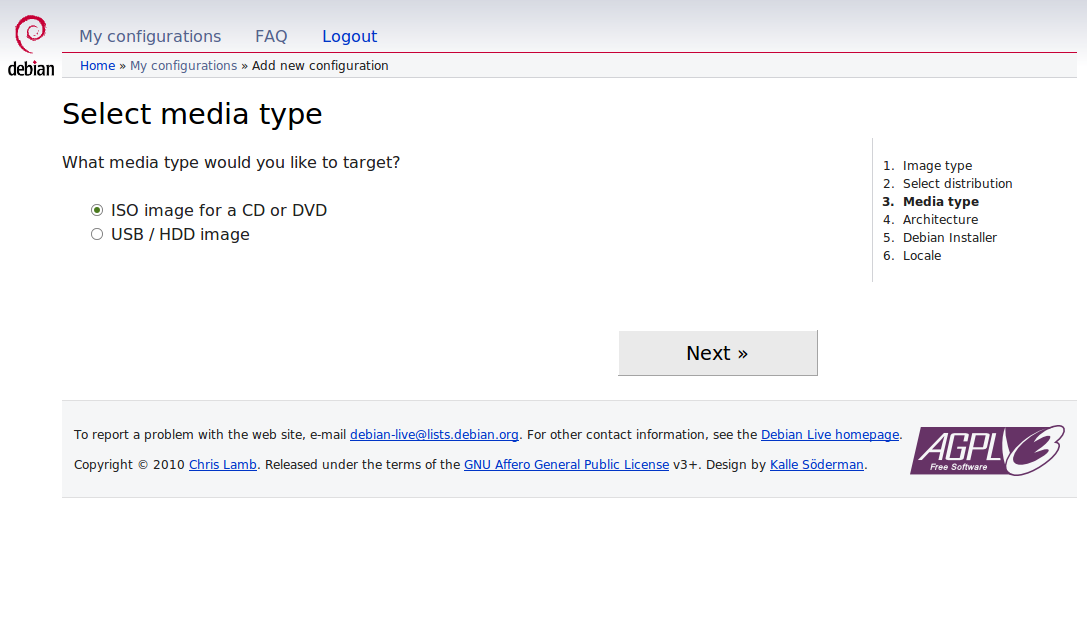1087x629 pixels.
Task: Click Logout in the top navigation
Action: pyautogui.click(x=349, y=36)
